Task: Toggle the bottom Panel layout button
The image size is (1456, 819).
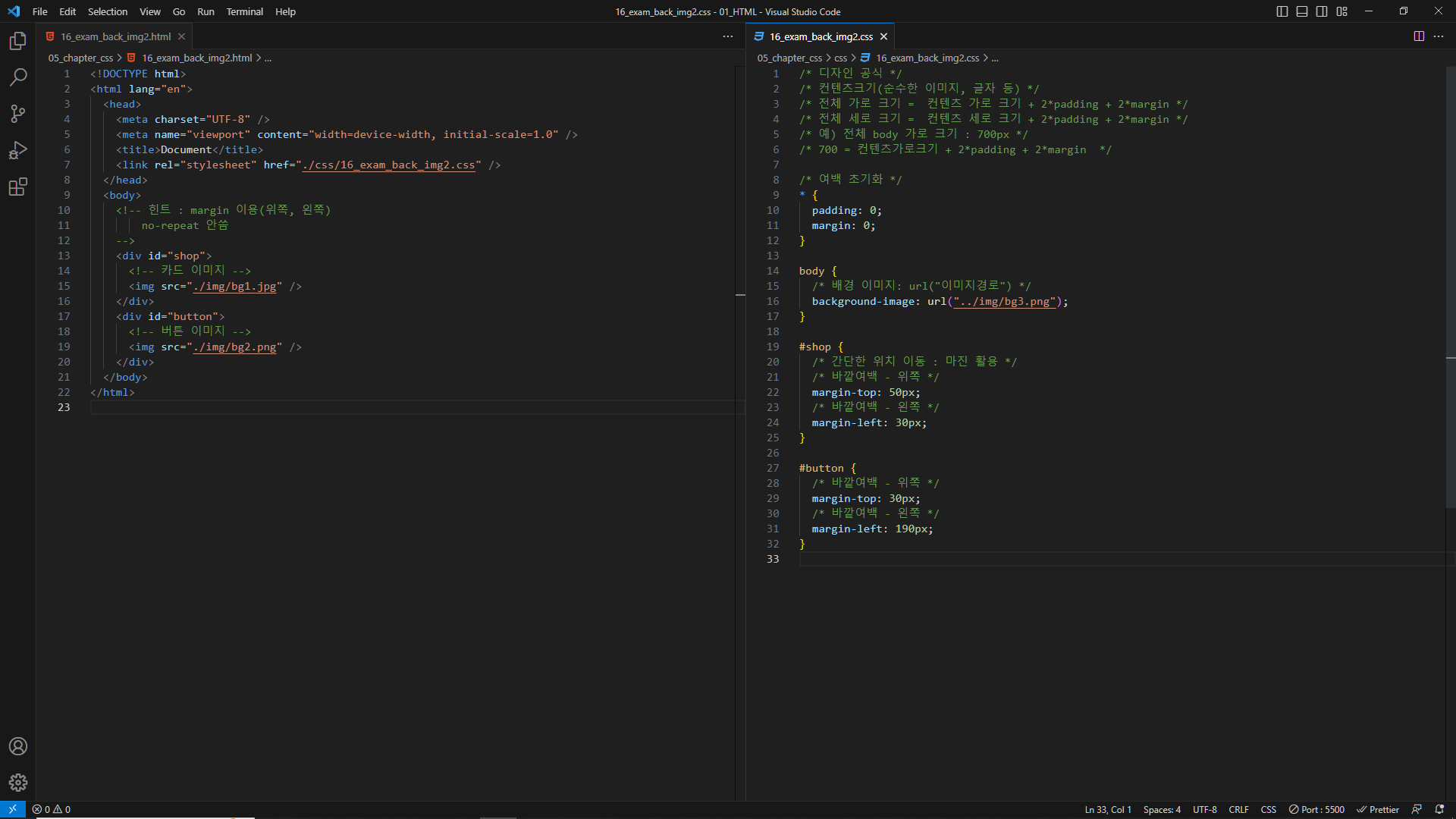Action: click(x=1302, y=11)
